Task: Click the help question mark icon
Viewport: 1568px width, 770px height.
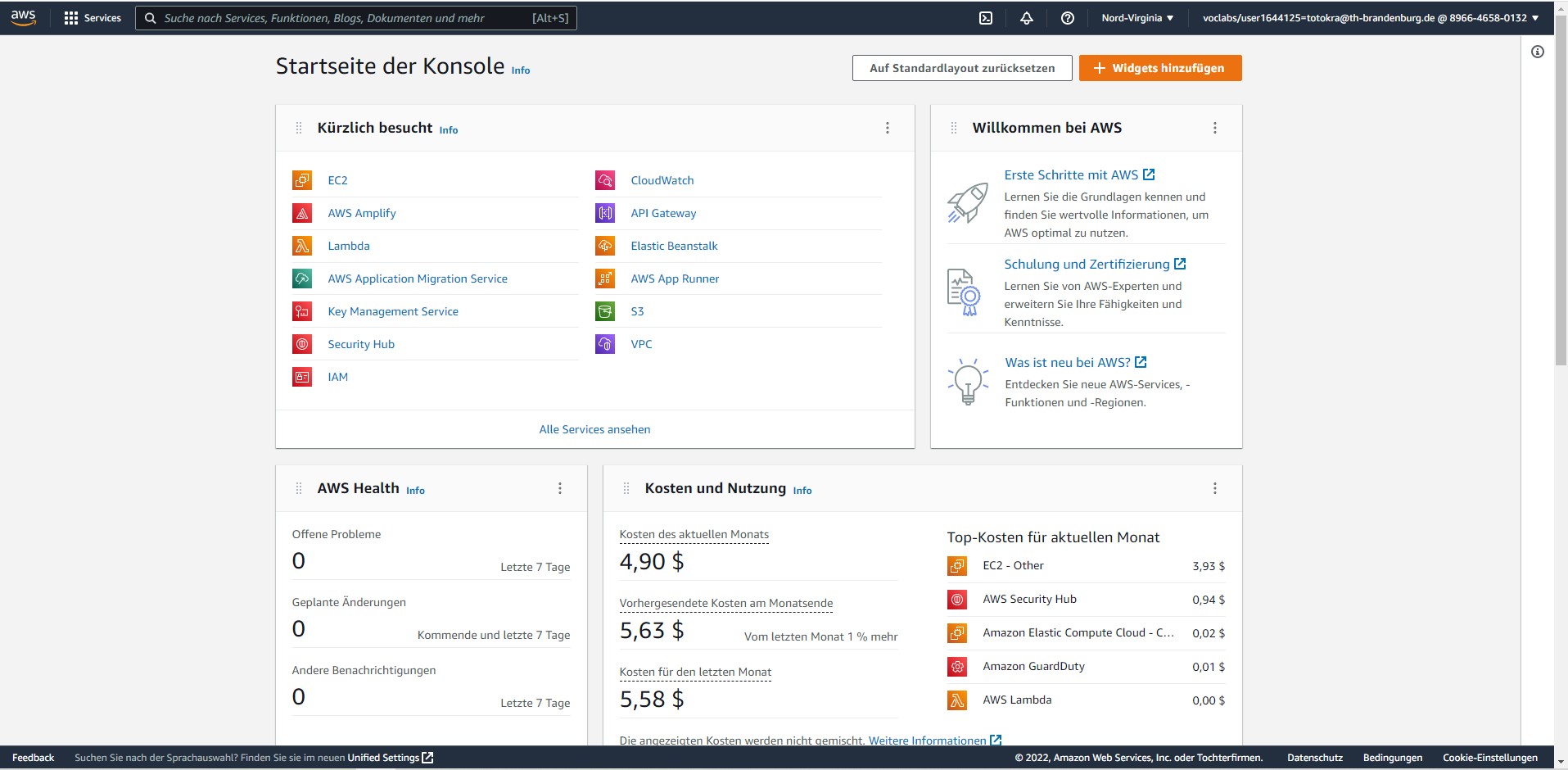Action: click(x=1067, y=18)
